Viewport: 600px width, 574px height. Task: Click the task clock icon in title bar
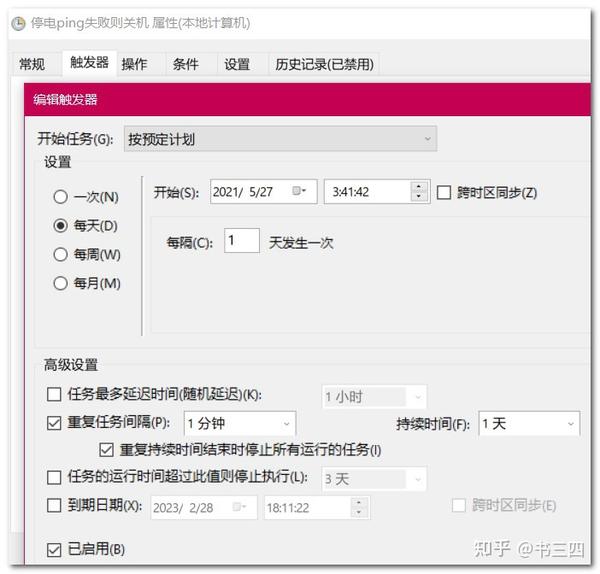click(18, 24)
